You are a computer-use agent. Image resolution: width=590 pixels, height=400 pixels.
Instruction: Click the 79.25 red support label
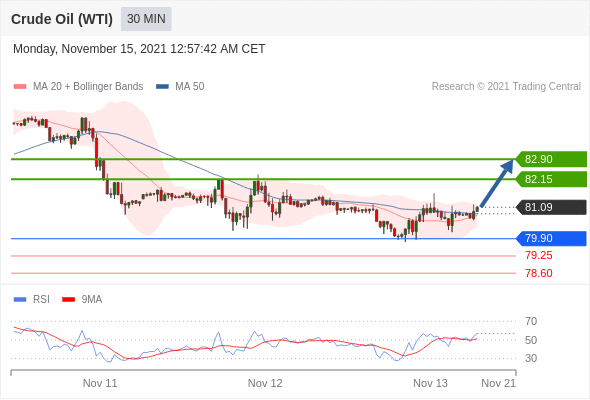539,256
